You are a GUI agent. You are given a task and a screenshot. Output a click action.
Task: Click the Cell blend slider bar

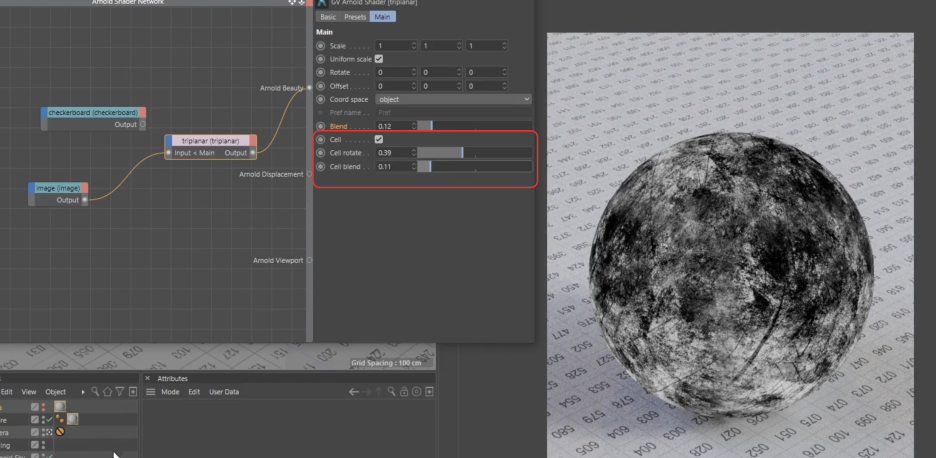[475, 167]
